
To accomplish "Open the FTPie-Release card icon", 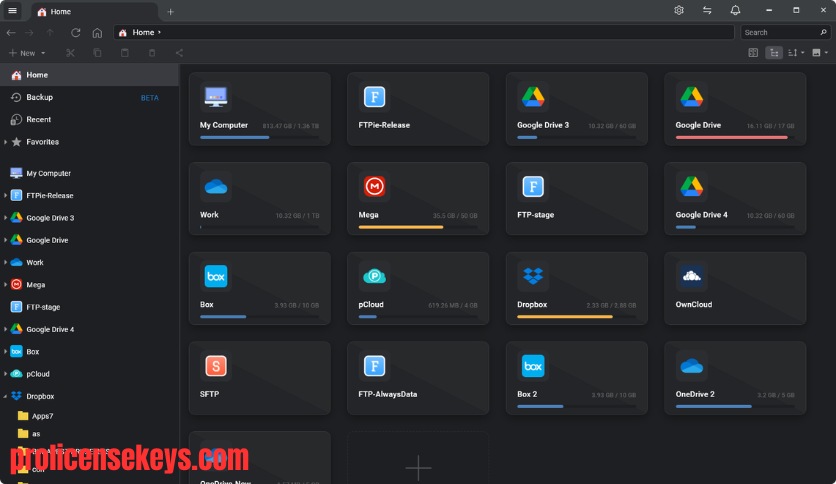I will [374, 97].
